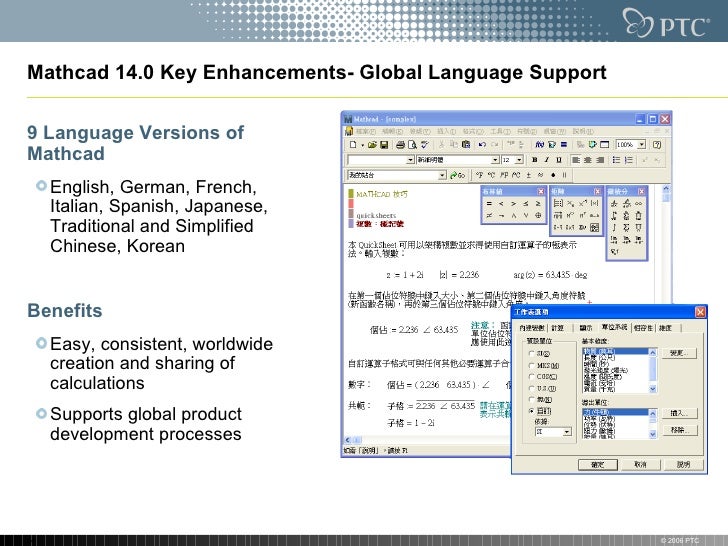Open the zoom 100% dropdown

tap(642, 145)
